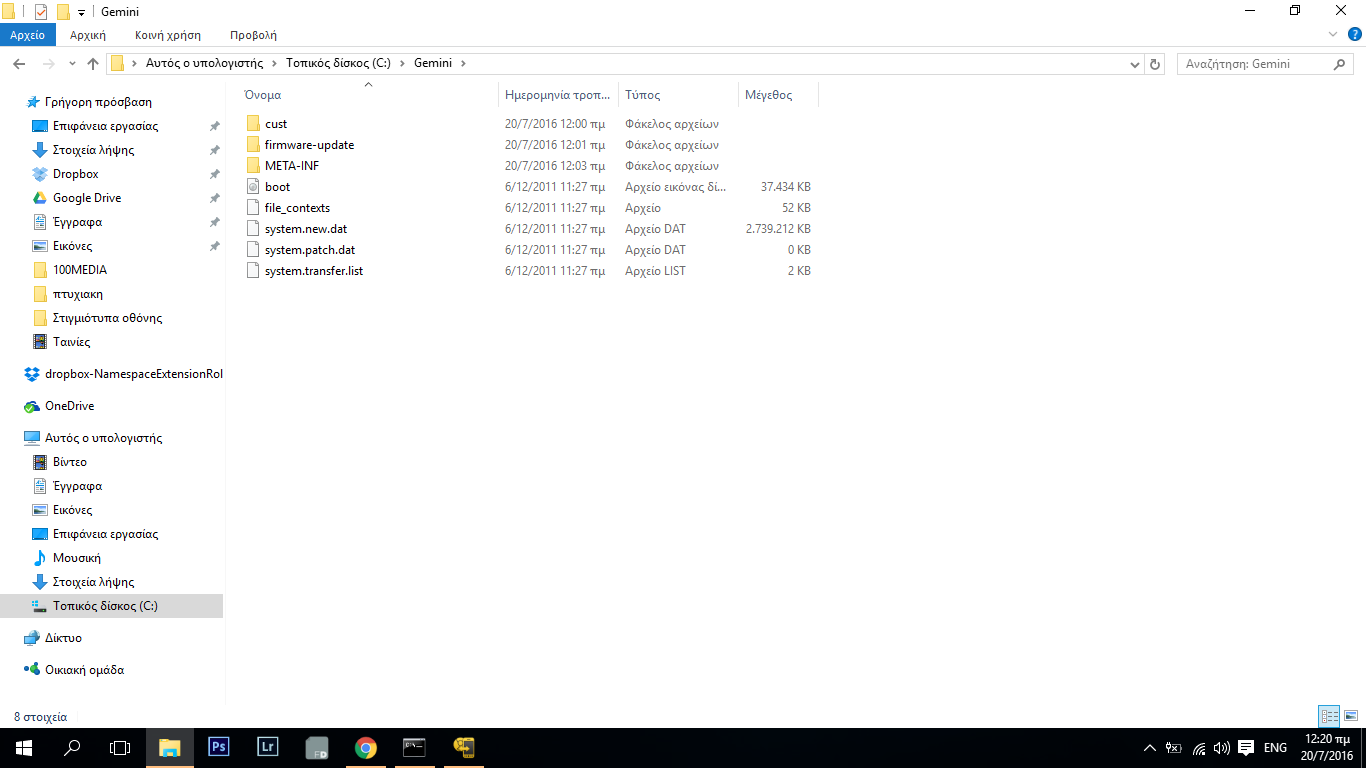This screenshot has width=1366, height=768.
Task: Open the Αρχείο menu
Action: [28, 35]
